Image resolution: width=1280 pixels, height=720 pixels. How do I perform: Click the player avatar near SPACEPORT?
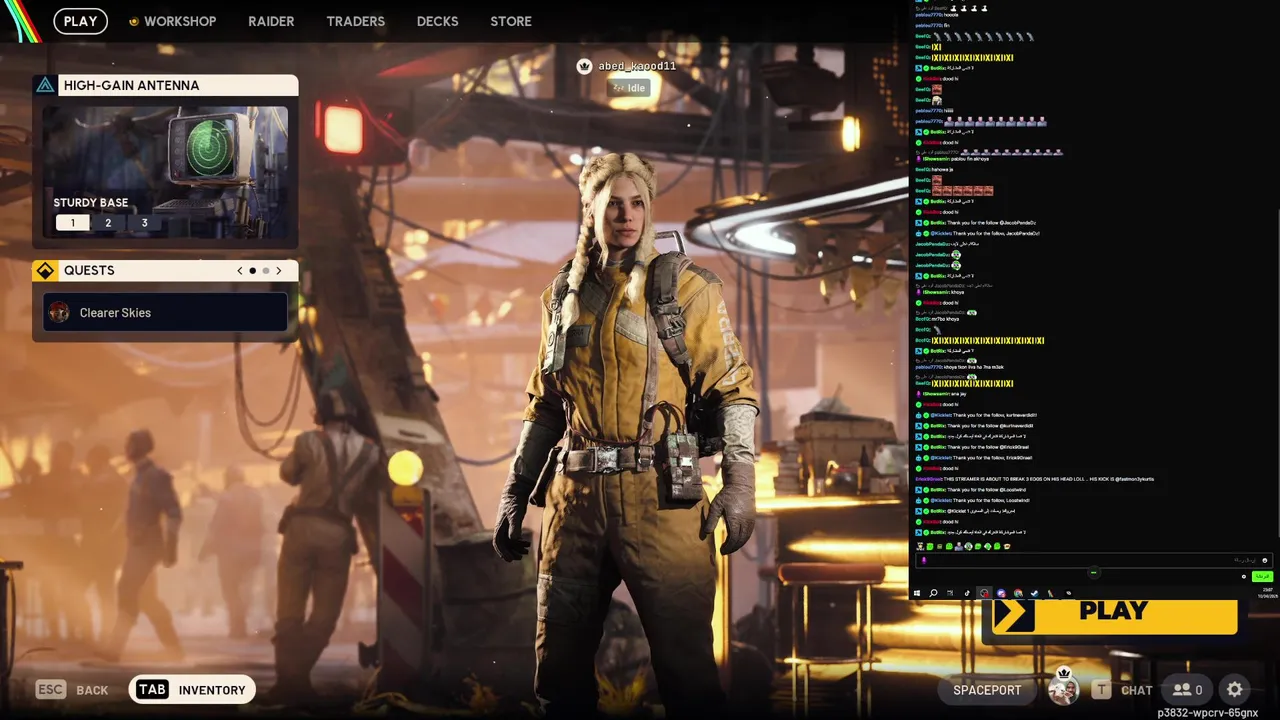click(1063, 689)
